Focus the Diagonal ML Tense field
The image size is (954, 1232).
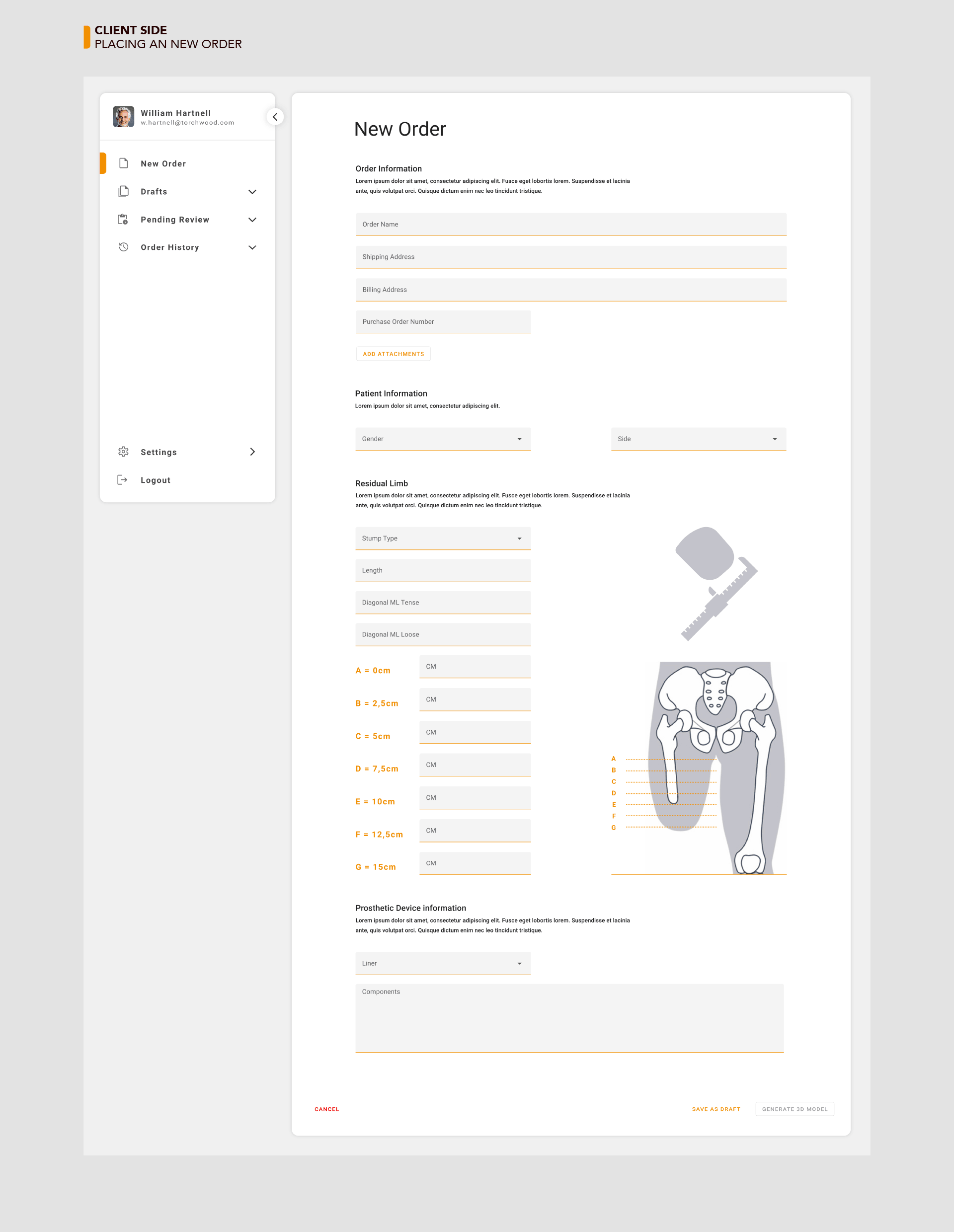443,603
